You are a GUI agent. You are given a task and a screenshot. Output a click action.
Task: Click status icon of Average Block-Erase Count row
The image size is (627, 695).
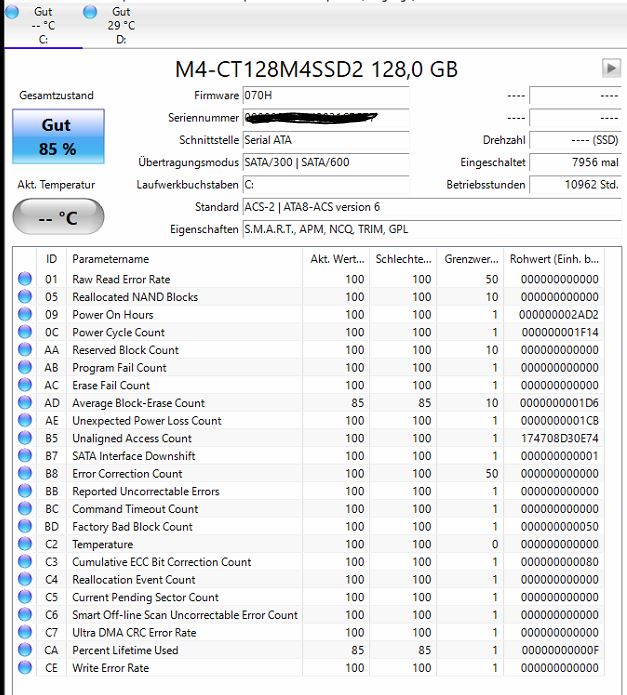pyautogui.click(x=25, y=402)
